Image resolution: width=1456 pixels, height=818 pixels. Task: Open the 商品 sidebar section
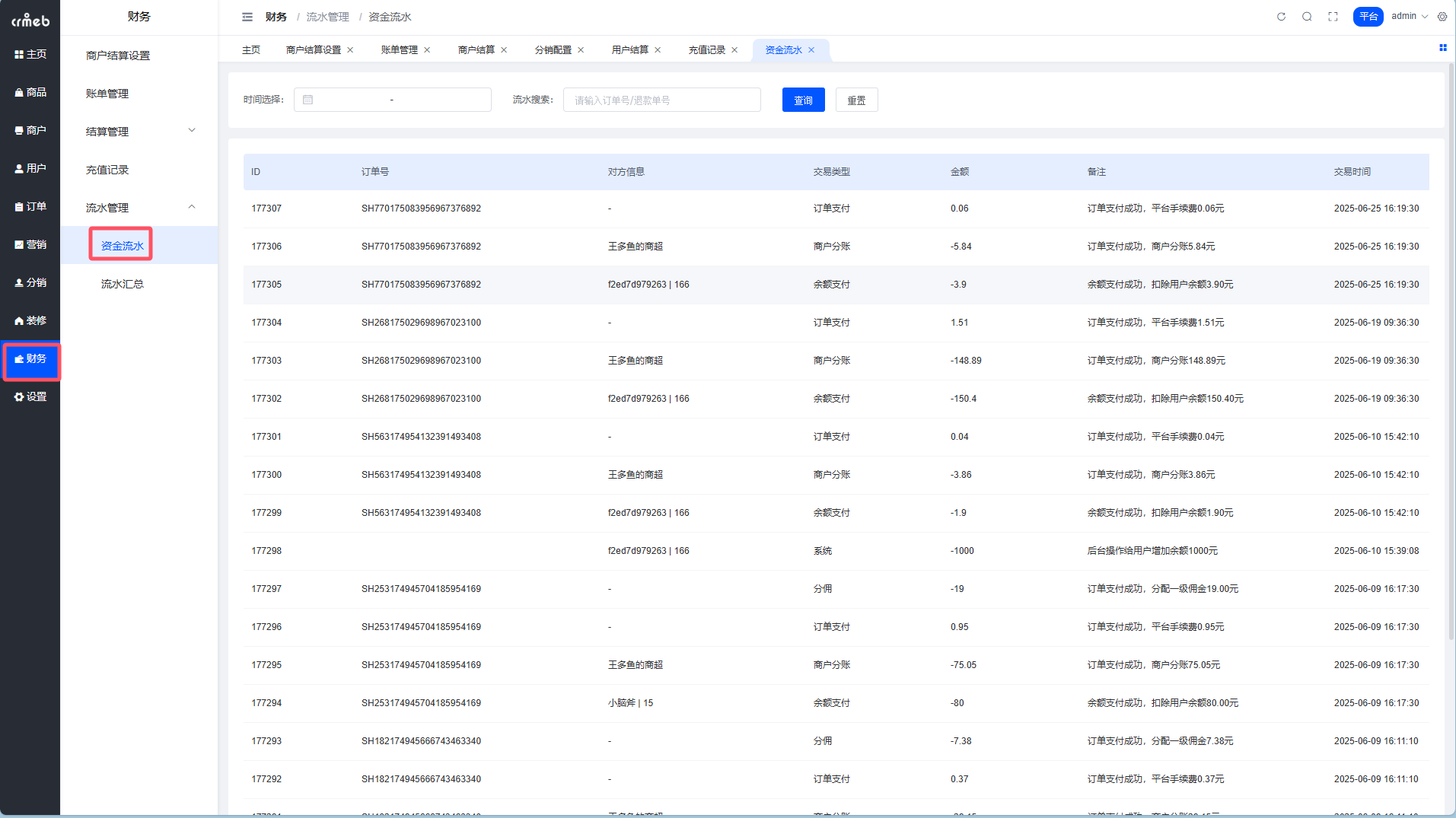click(30, 92)
